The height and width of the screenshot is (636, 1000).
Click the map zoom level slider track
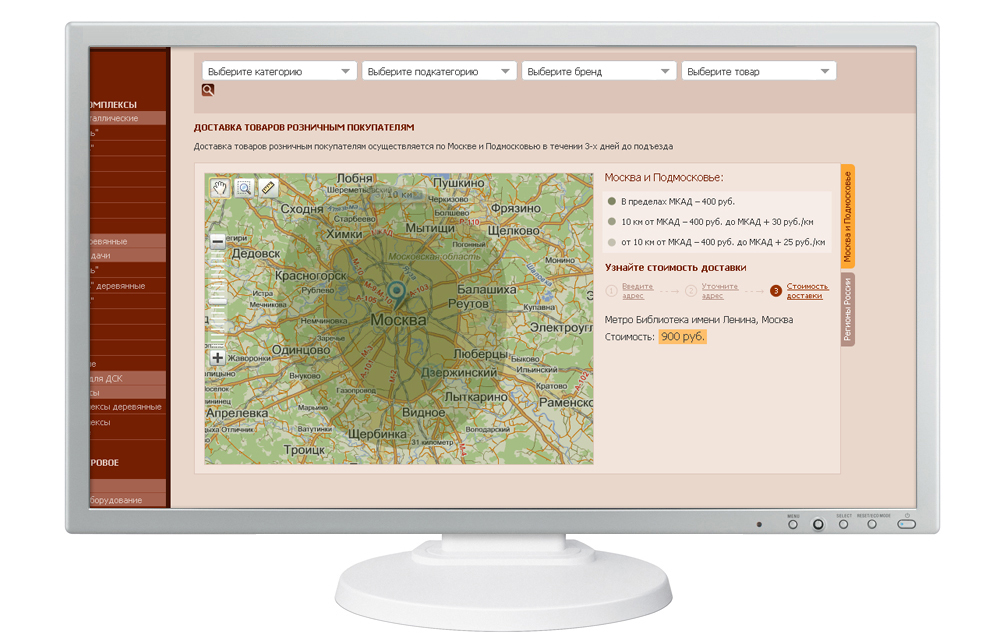pyautogui.click(x=217, y=300)
